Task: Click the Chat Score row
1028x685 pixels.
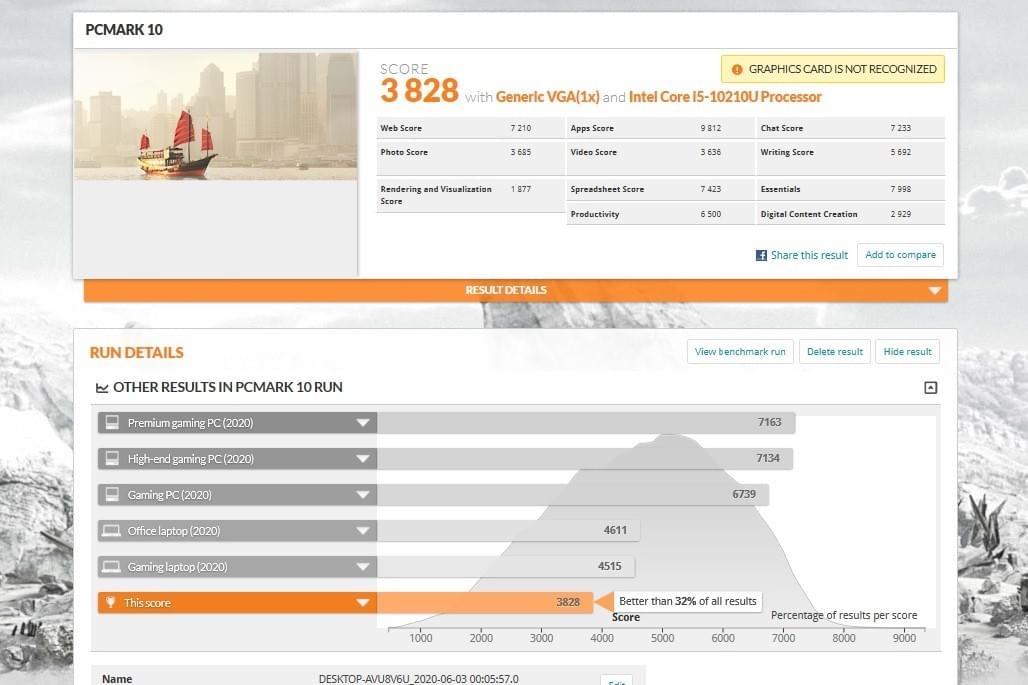Action: tap(850, 128)
